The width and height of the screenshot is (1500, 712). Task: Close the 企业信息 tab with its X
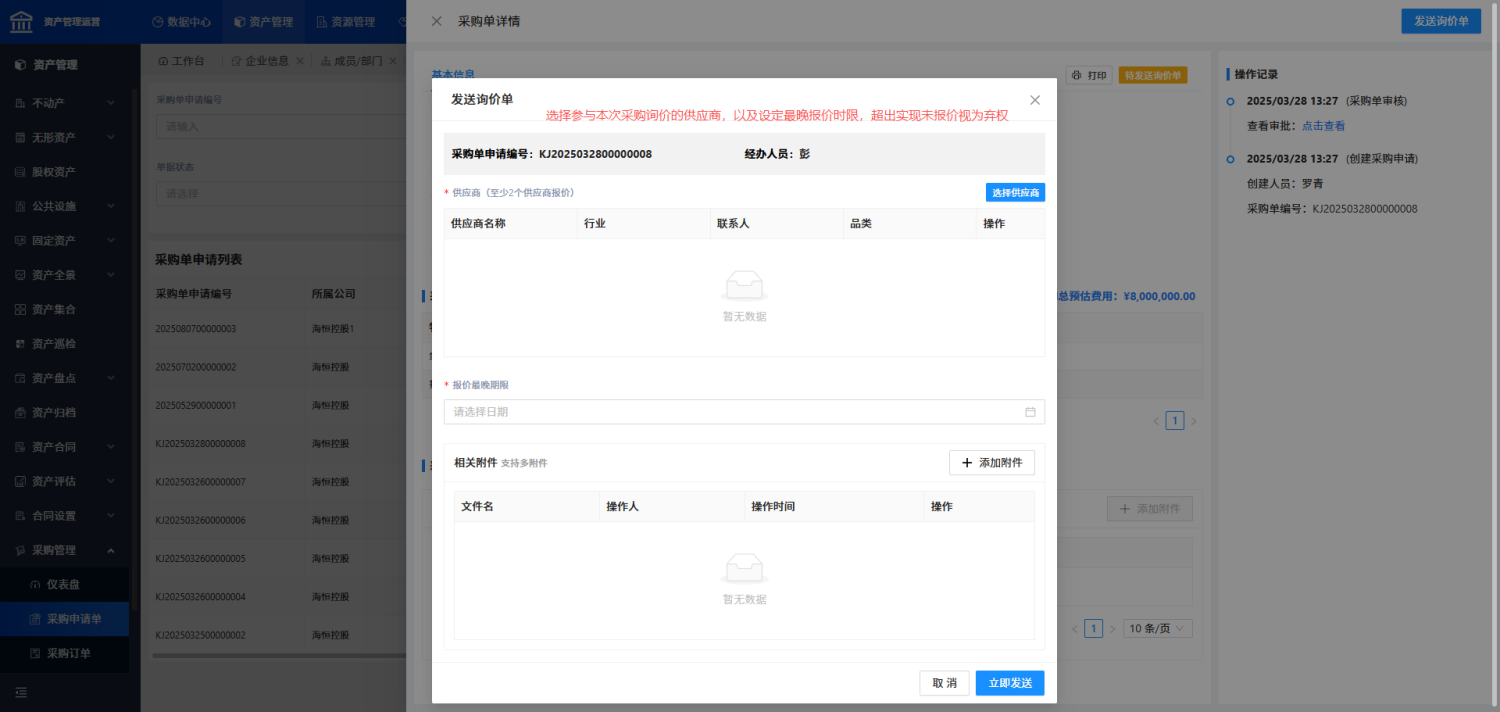[301, 61]
